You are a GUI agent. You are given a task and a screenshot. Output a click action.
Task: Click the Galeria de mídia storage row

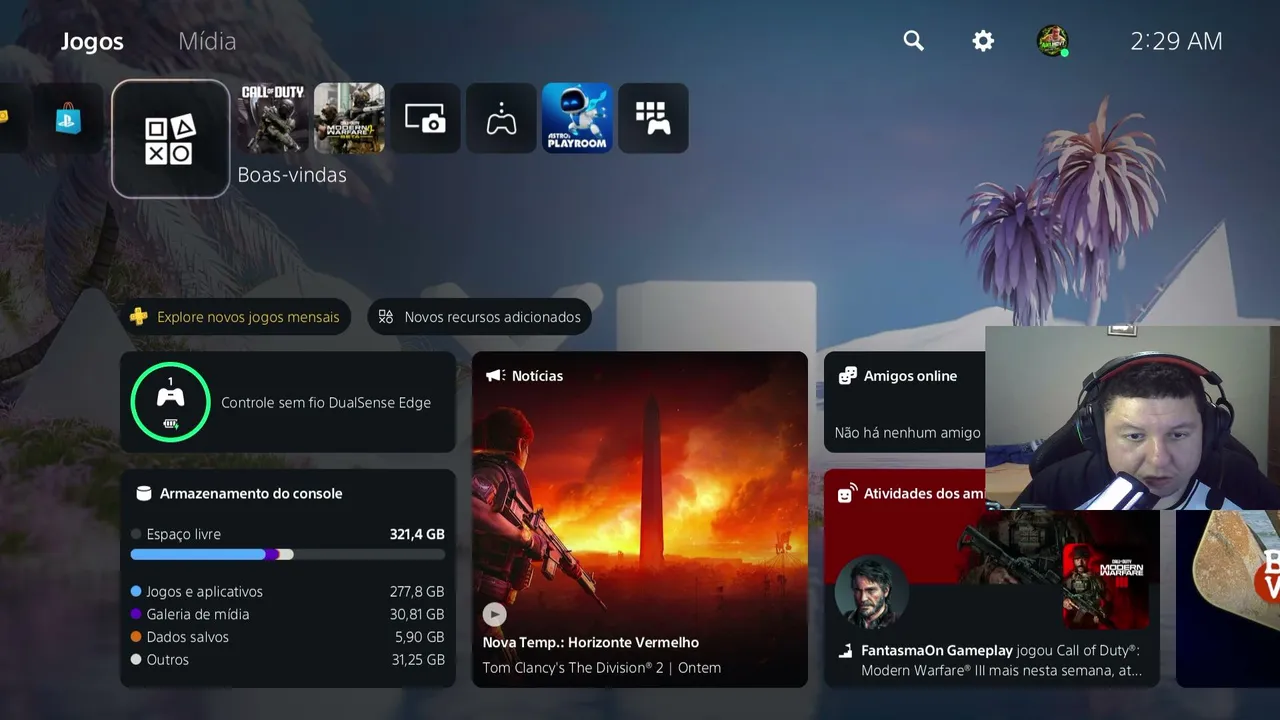pyautogui.click(x=288, y=614)
